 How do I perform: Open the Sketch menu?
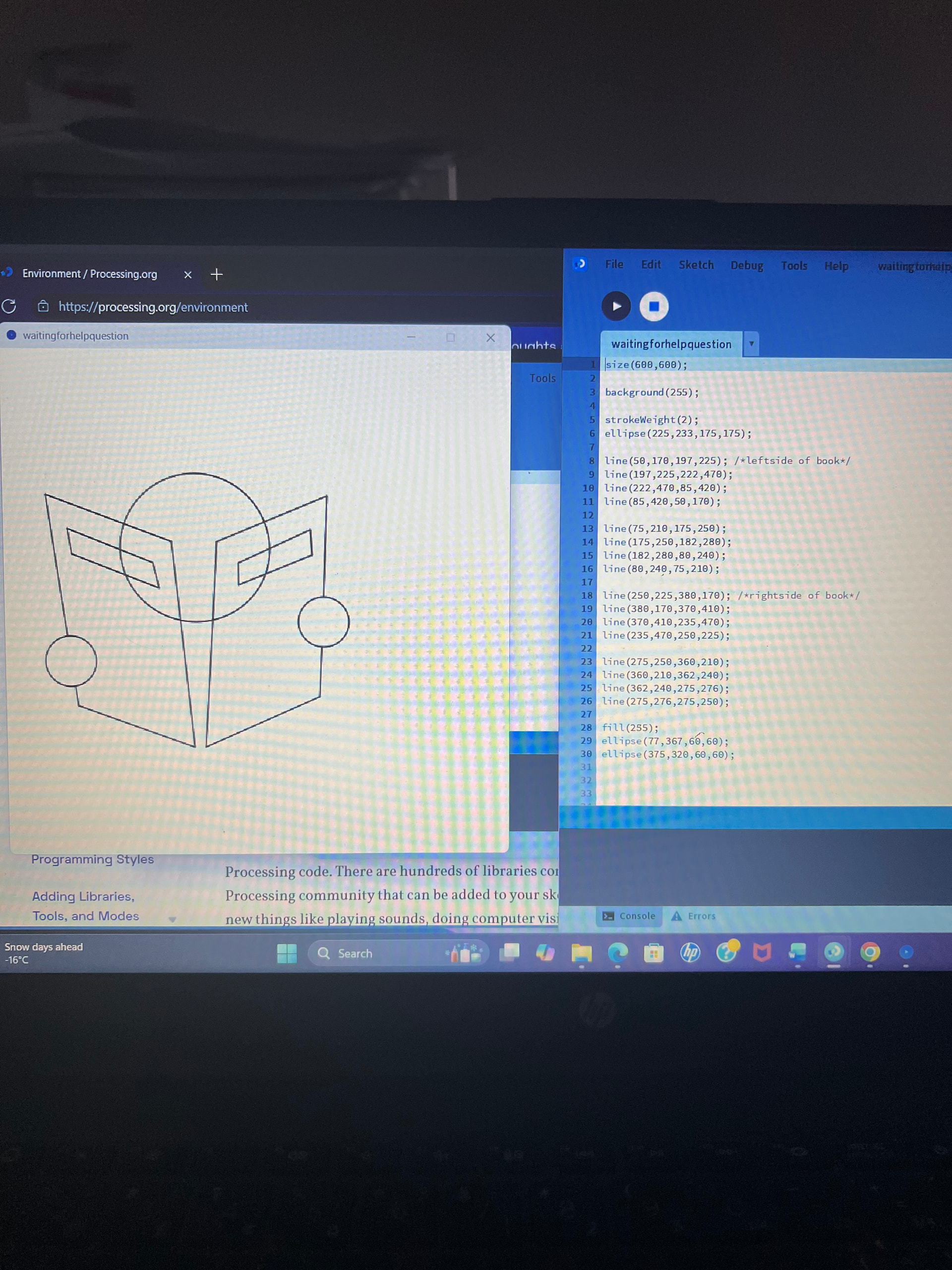click(696, 265)
